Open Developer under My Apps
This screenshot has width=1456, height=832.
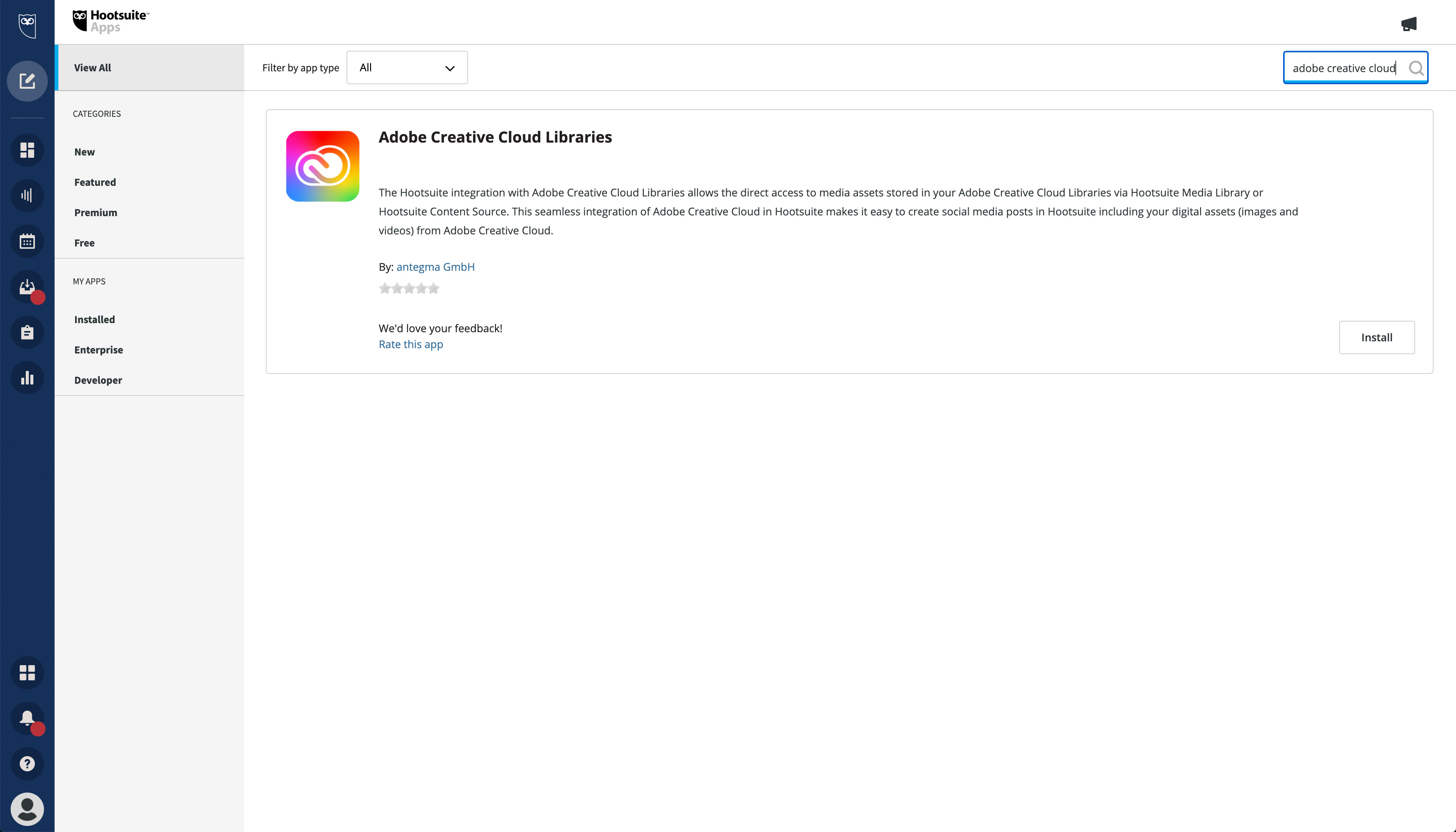coord(98,380)
